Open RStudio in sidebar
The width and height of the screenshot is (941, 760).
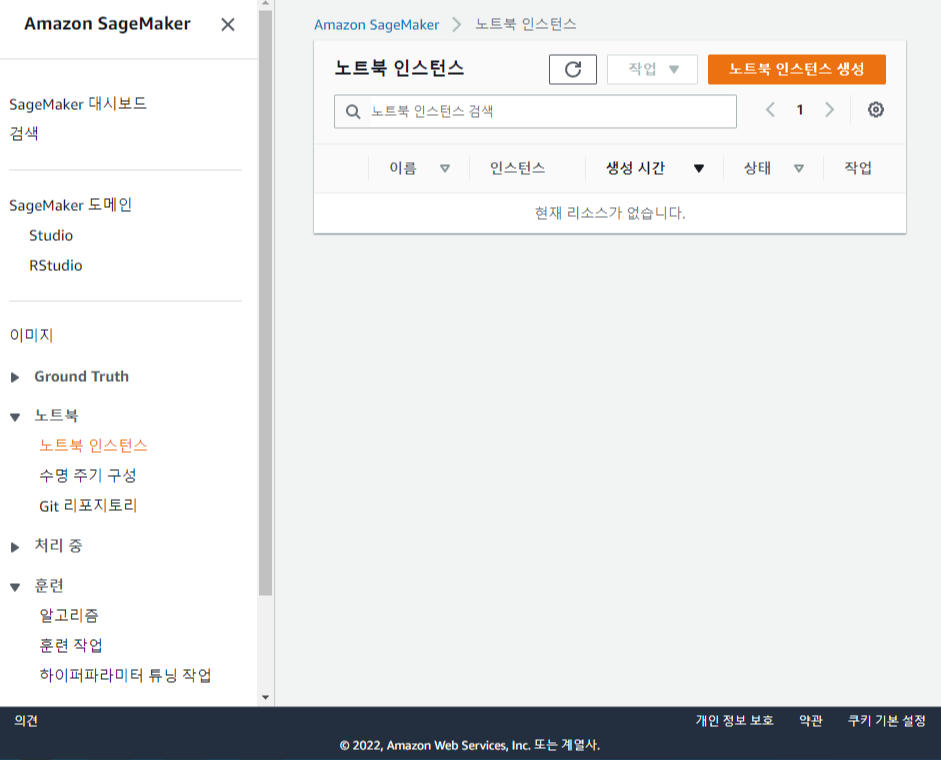pyautogui.click(x=56, y=265)
